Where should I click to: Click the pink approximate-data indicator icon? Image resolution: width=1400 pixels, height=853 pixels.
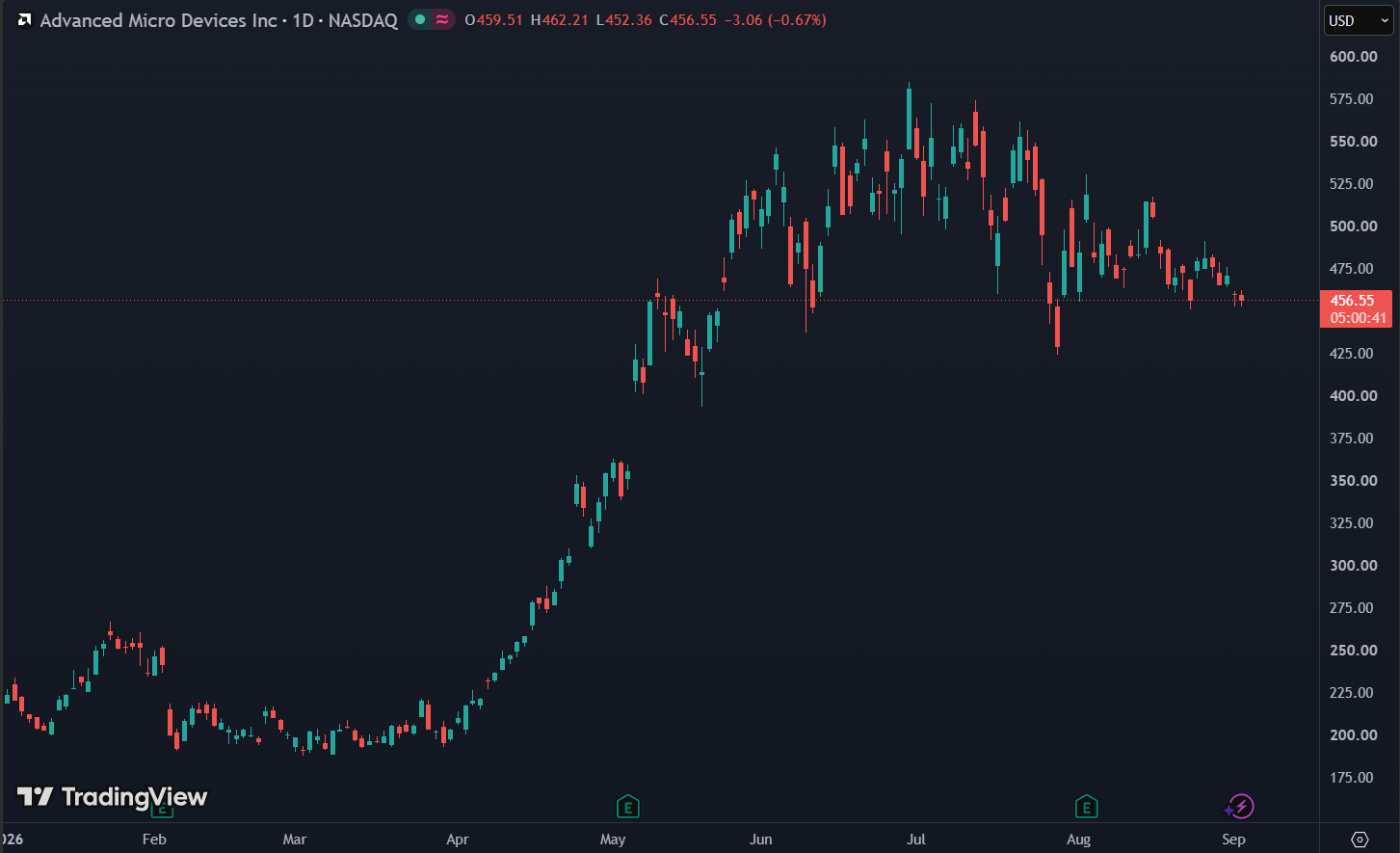click(x=442, y=19)
